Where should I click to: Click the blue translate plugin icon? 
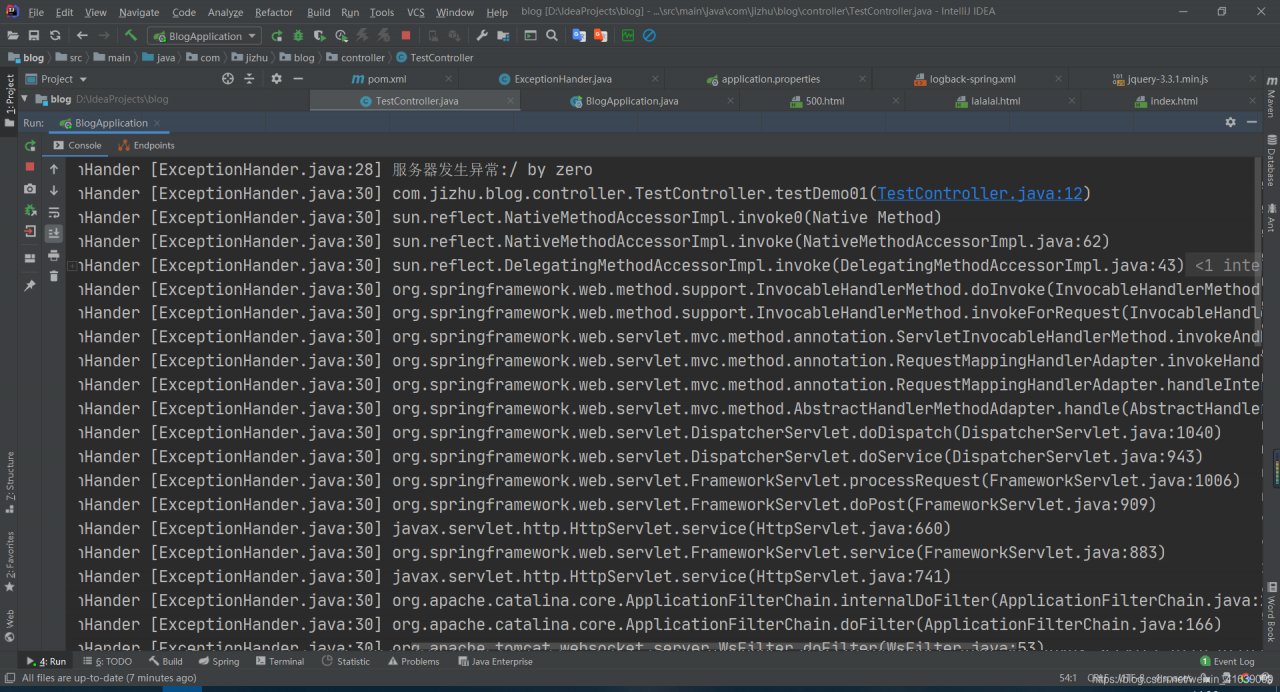579,35
